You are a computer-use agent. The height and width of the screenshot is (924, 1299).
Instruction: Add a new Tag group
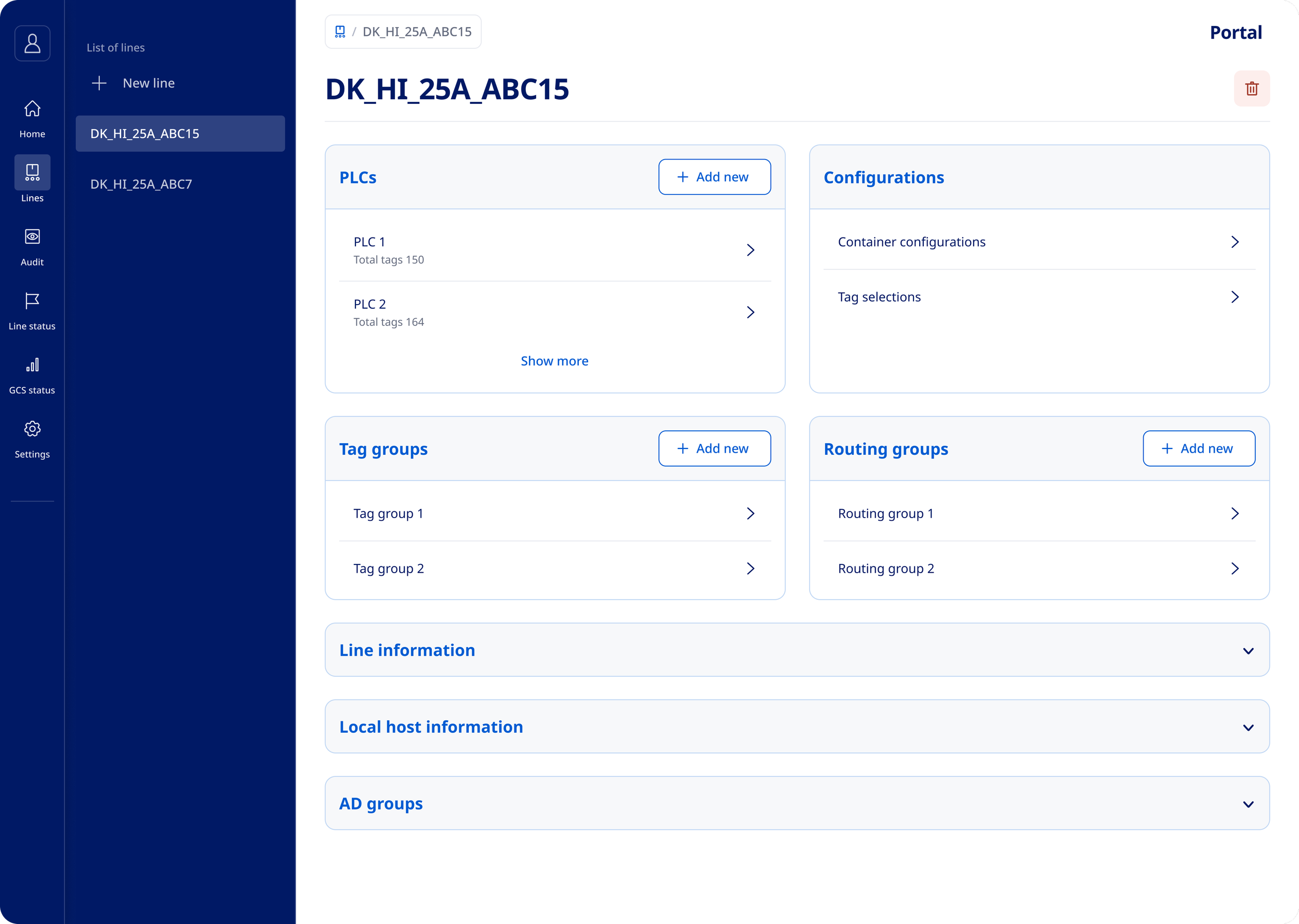(714, 448)
